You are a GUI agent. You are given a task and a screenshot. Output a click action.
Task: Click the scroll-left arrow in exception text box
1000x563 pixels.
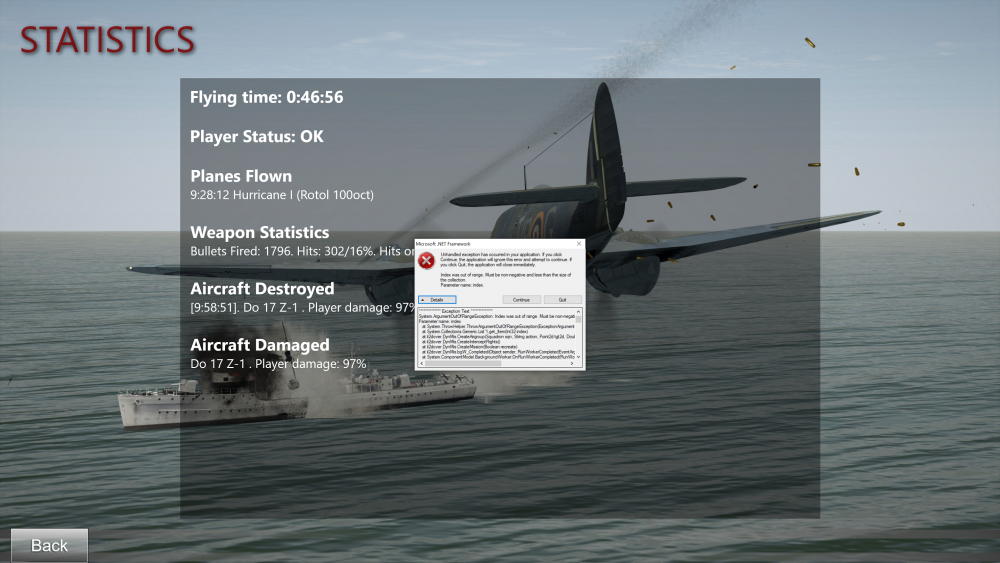tap(422, 363)
